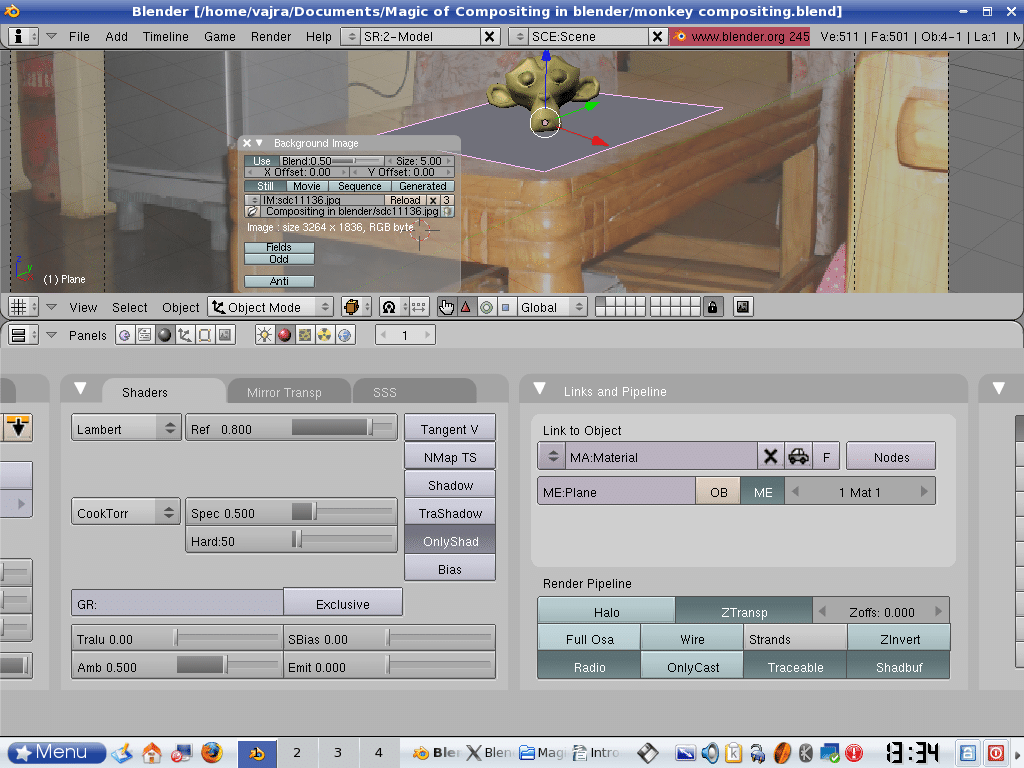Click the layer lock padlock icon
The image size is (1024, 768).
coord(712,307)
